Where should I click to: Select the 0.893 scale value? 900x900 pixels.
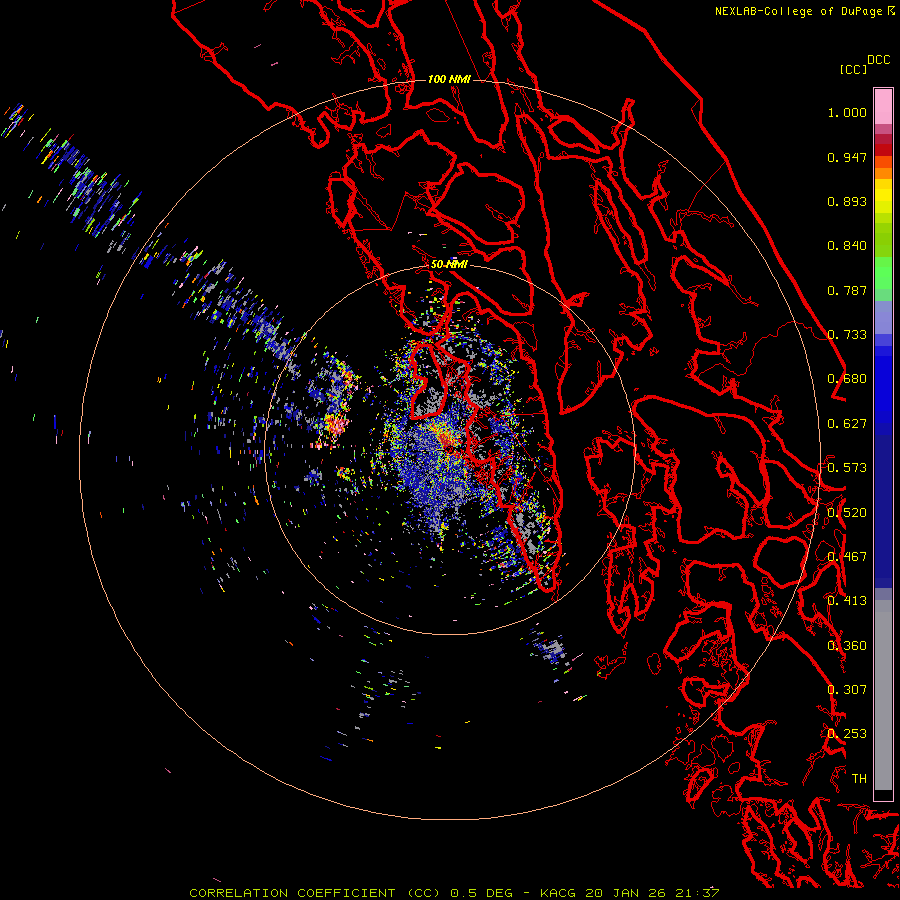pyautogui.click(x=847, y=201)
